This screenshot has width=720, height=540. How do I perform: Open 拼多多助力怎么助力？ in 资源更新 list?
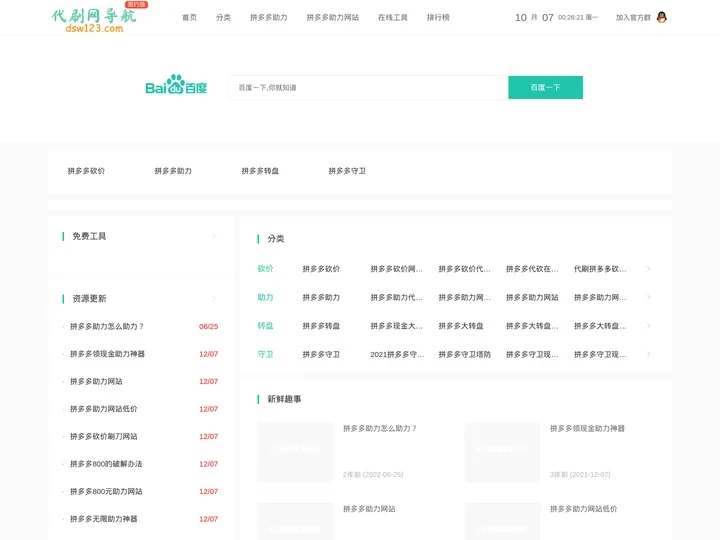(x=107, y=326)
